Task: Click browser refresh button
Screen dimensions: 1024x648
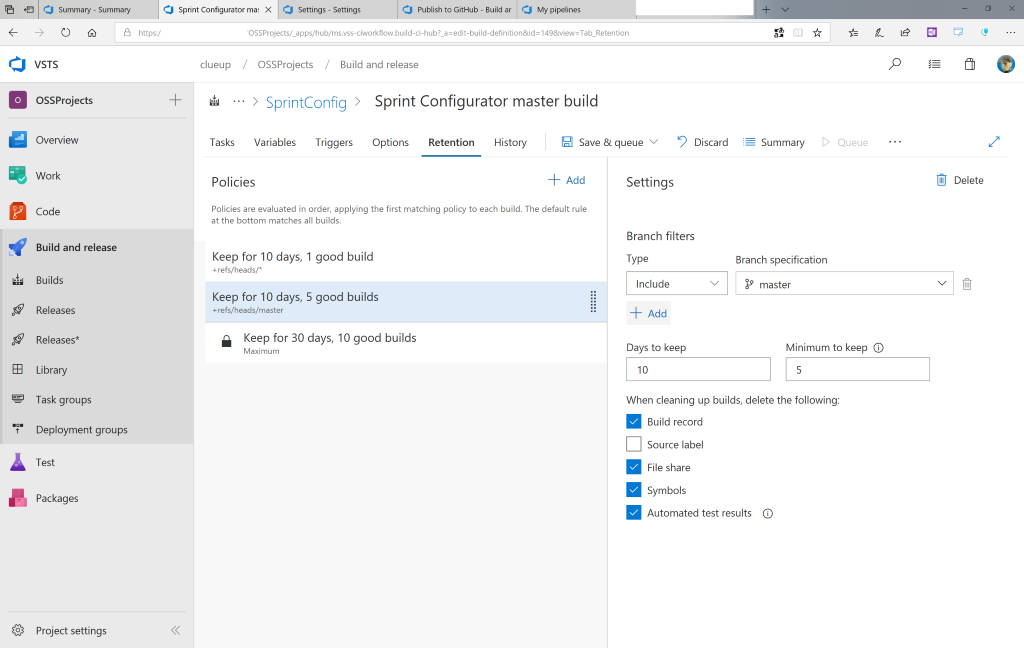Action: [65, 33]
